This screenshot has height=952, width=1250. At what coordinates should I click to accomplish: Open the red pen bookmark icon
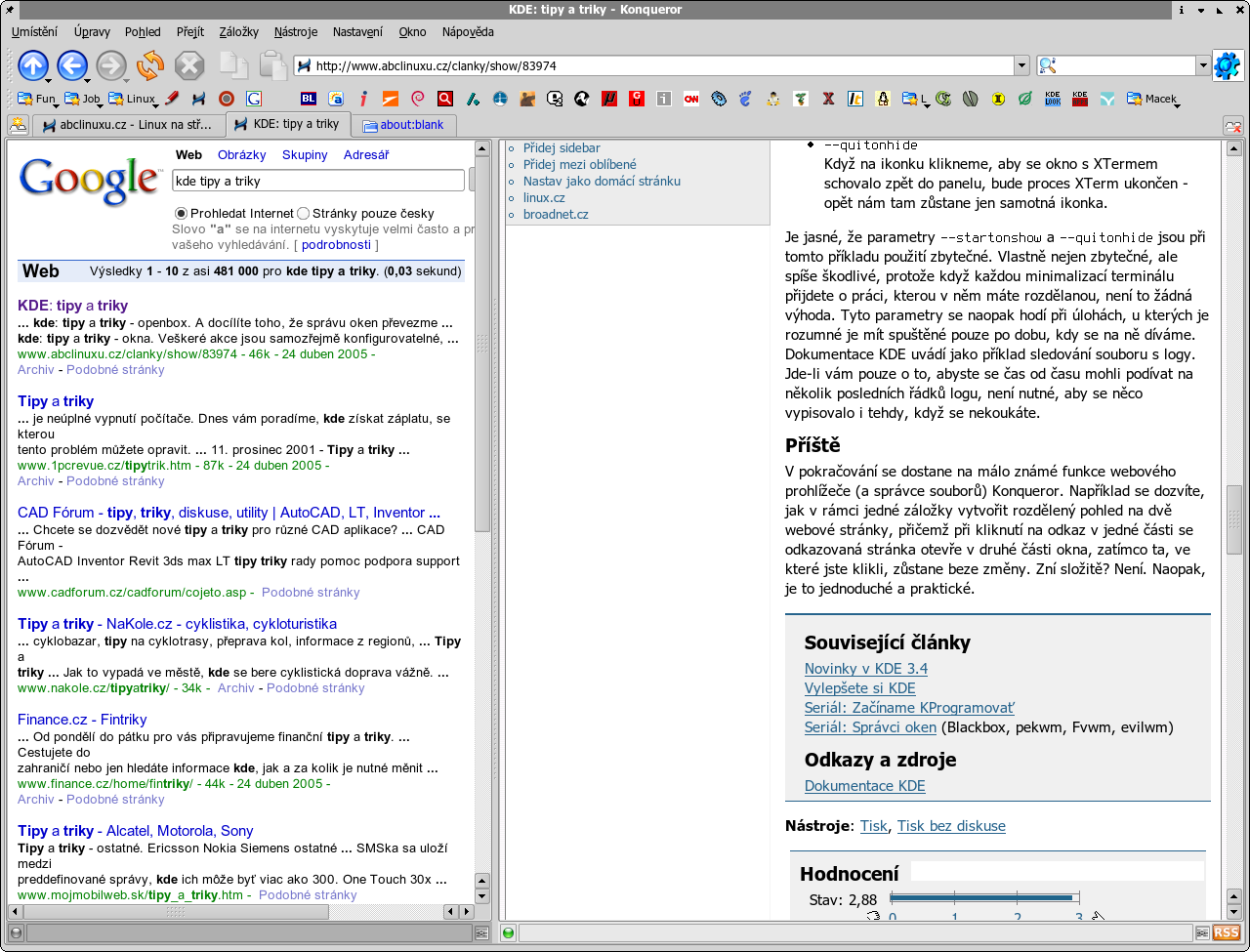[x=172, y=98]
